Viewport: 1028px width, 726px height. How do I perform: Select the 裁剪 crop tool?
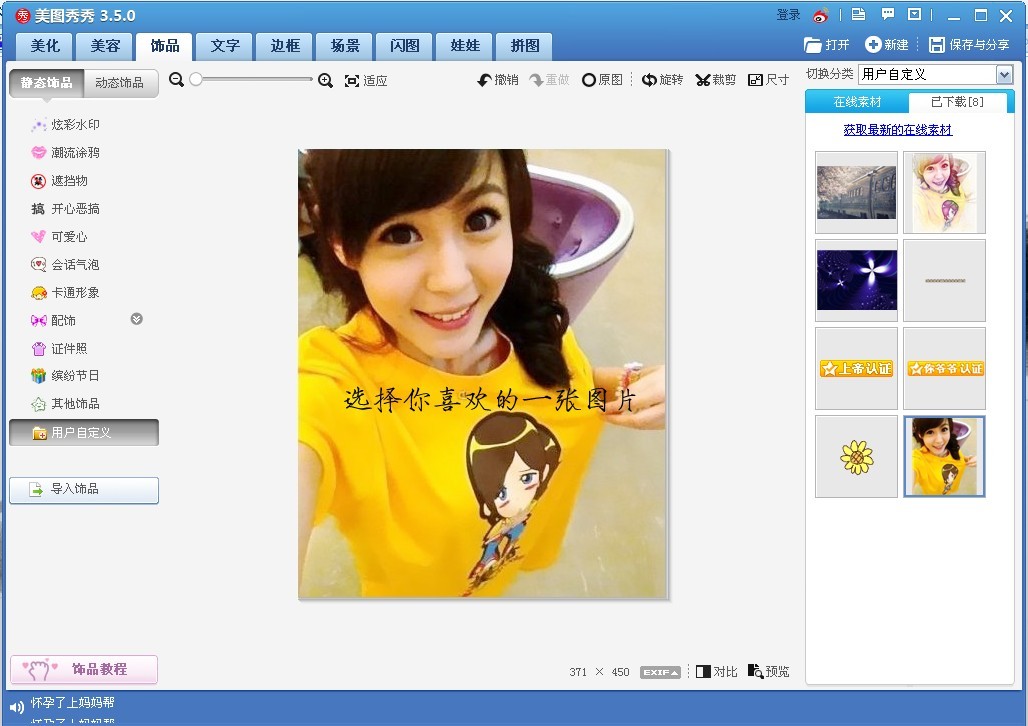click(716, 80)
